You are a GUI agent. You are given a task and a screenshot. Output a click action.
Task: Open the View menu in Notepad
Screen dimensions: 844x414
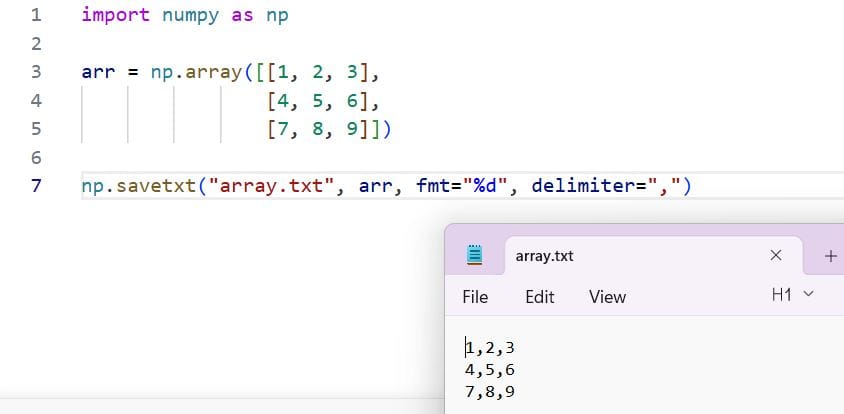[x=607, y=297]
